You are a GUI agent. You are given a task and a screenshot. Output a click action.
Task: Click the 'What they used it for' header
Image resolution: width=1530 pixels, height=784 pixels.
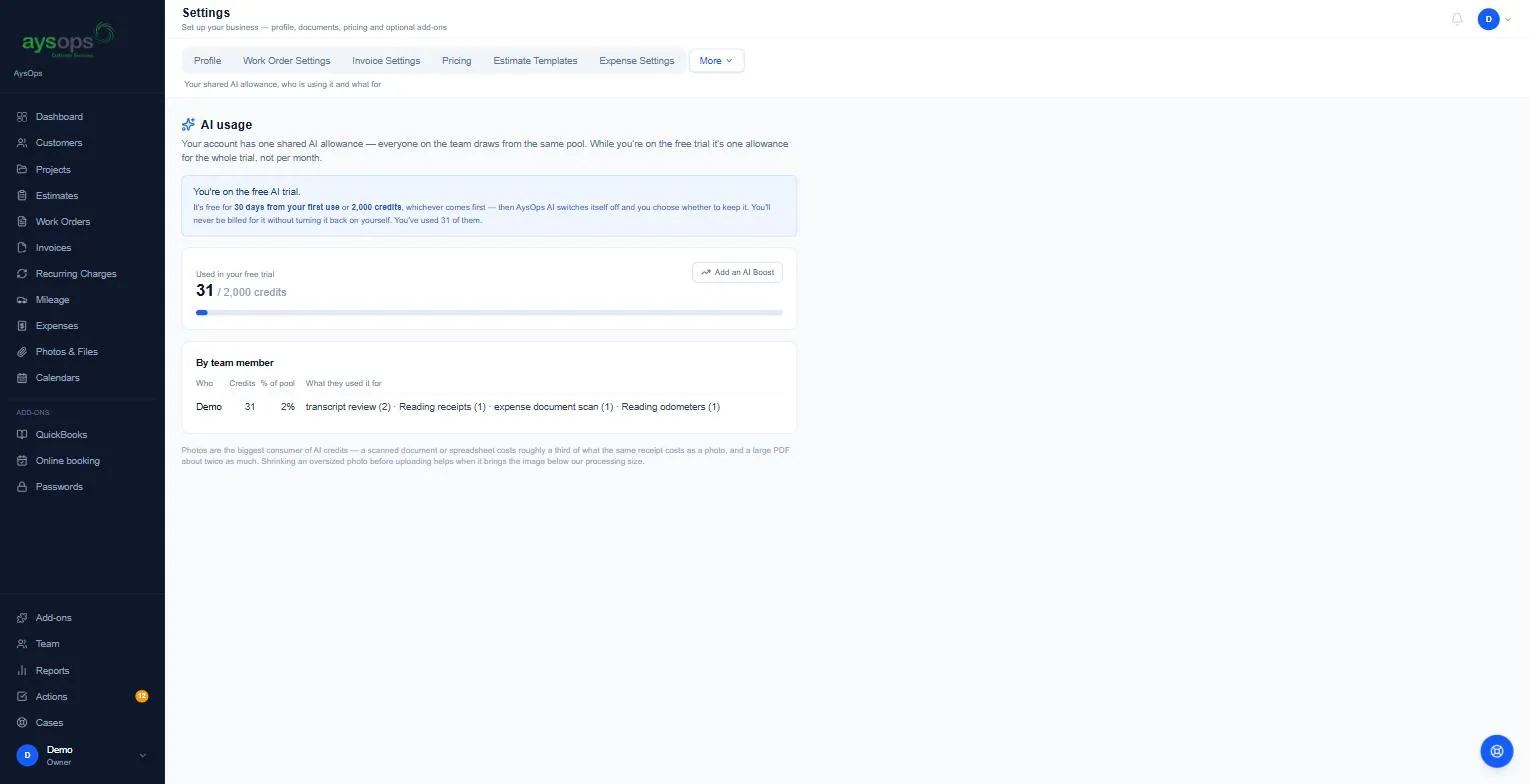coord(343,384)
